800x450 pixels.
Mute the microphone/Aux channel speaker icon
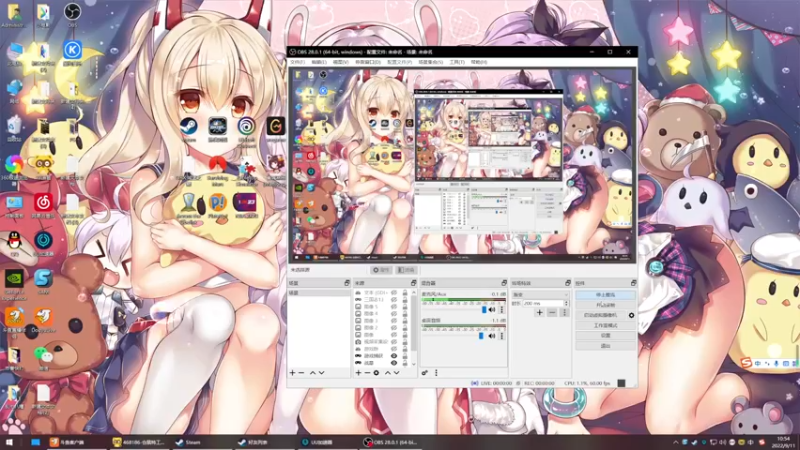492,310
